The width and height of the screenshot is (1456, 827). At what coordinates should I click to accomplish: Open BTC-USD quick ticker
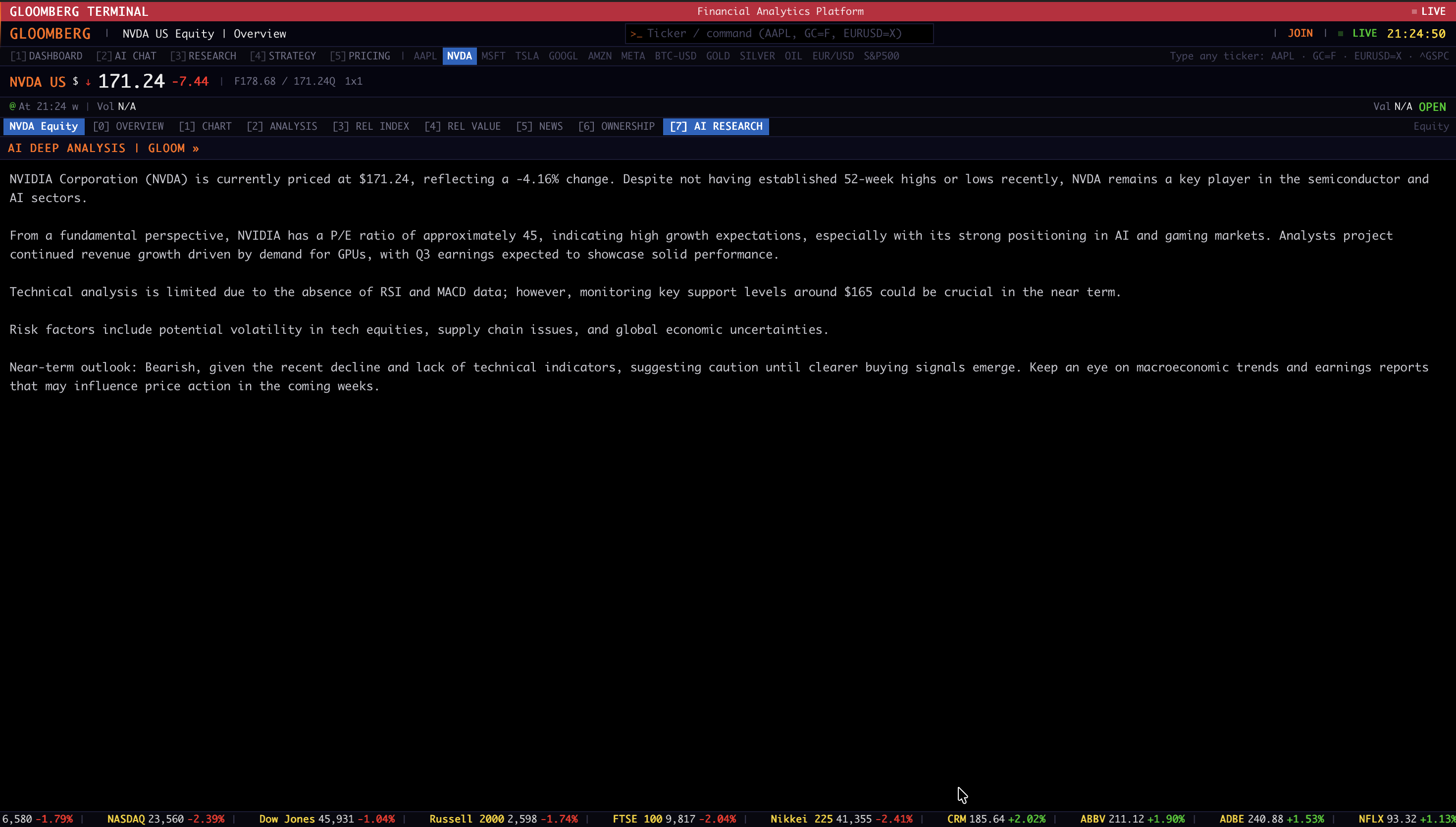tap(675, 55)
